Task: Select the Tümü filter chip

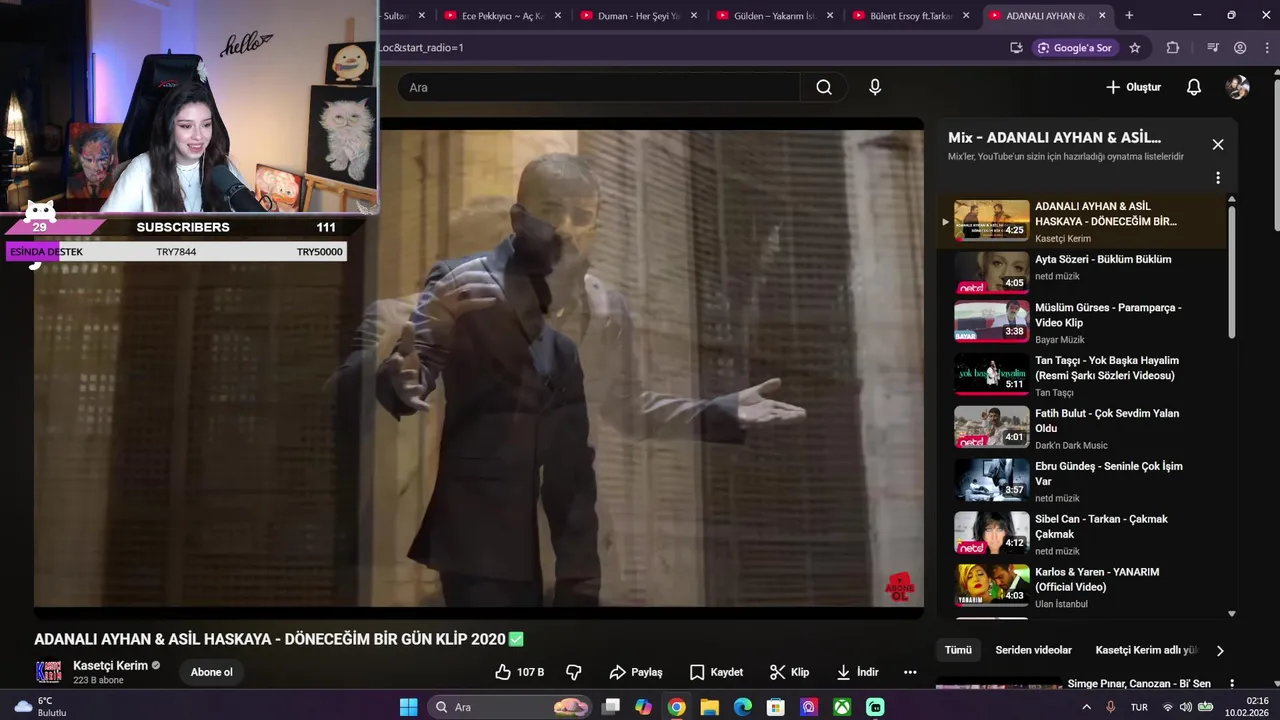Action: [x=958, y=650]
